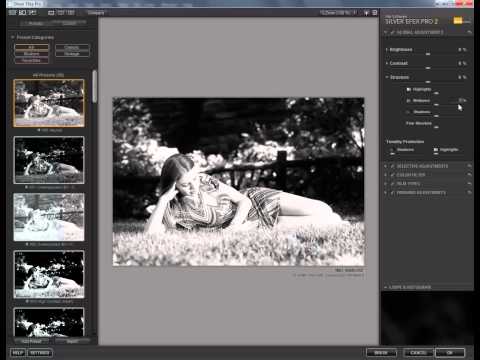
Task: Click the Highlights icon under Structure
Action: click(x=408, y=89)
